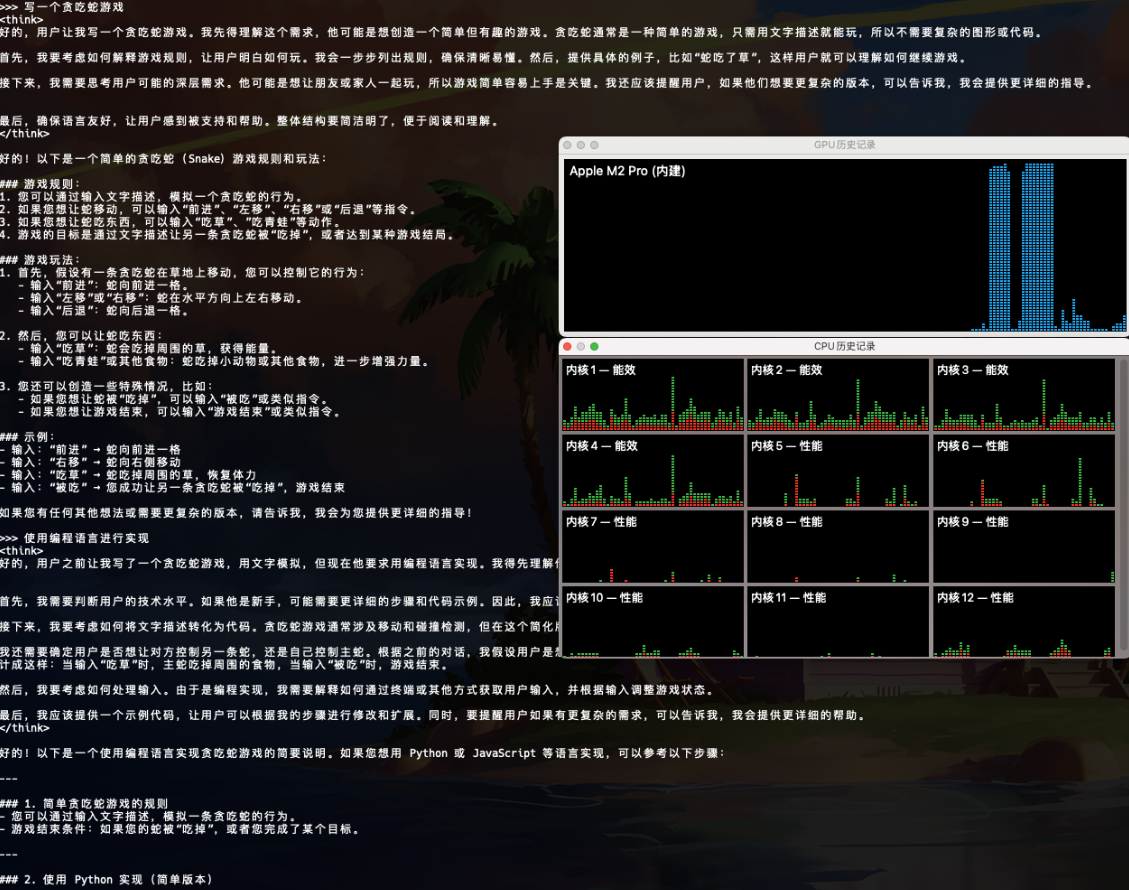Click the vertical scrollbar in CPU 历史记录 window
Screen dimensions: 1129x890
(1122, 500)
